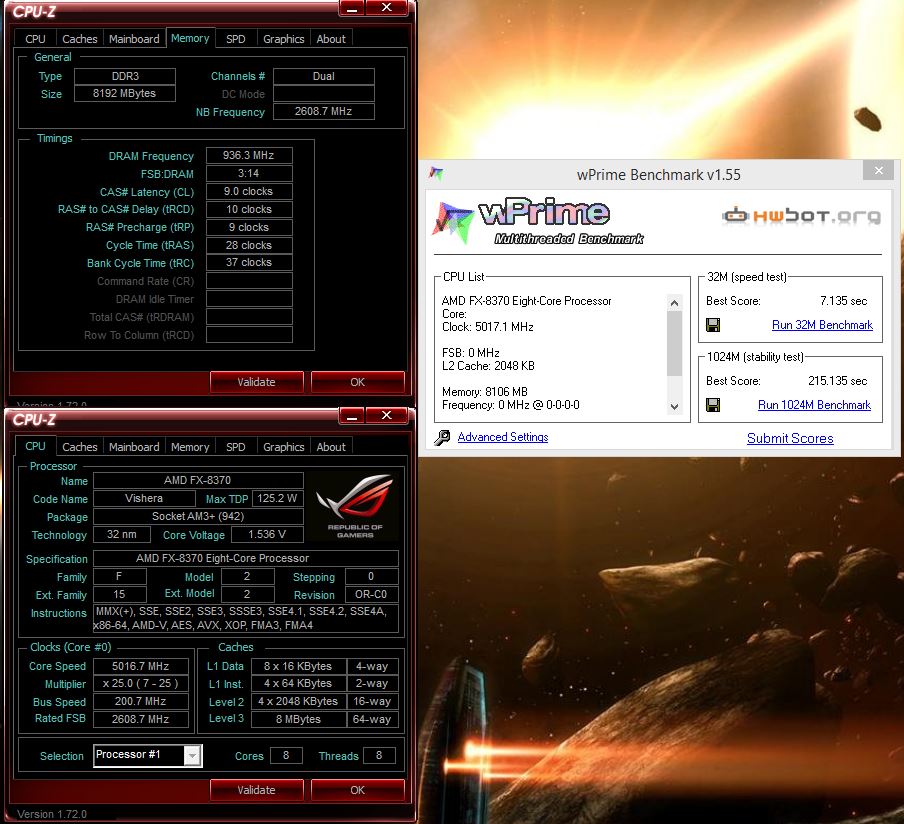The height and width of the screenshot is (824, 904).
Task: Click Package field Socket AM3+ (942)
Action: pos(198,516)
